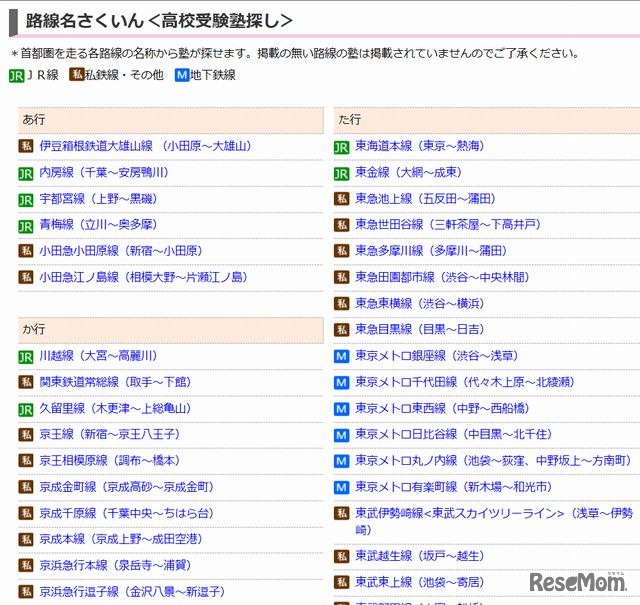Select 東京メトロ東西線 link

[442, 408]
